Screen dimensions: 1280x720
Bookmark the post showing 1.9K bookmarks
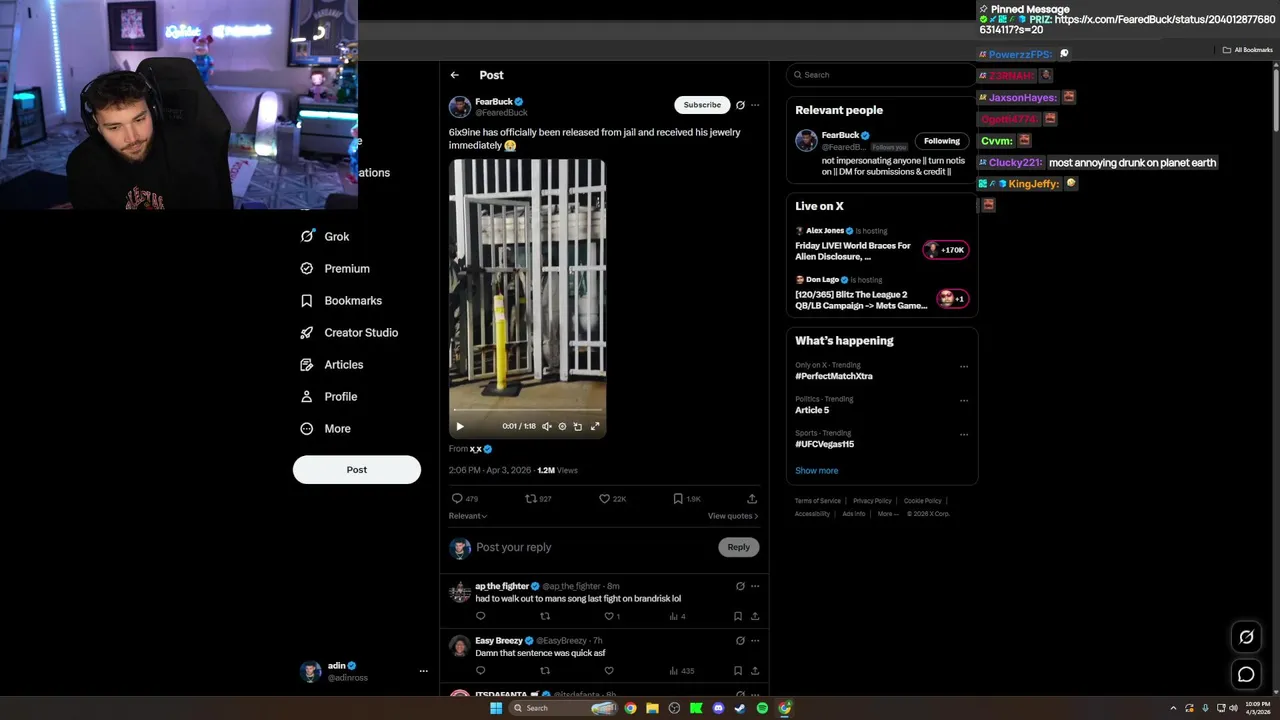pyautogui.click(x=686, y=498)
